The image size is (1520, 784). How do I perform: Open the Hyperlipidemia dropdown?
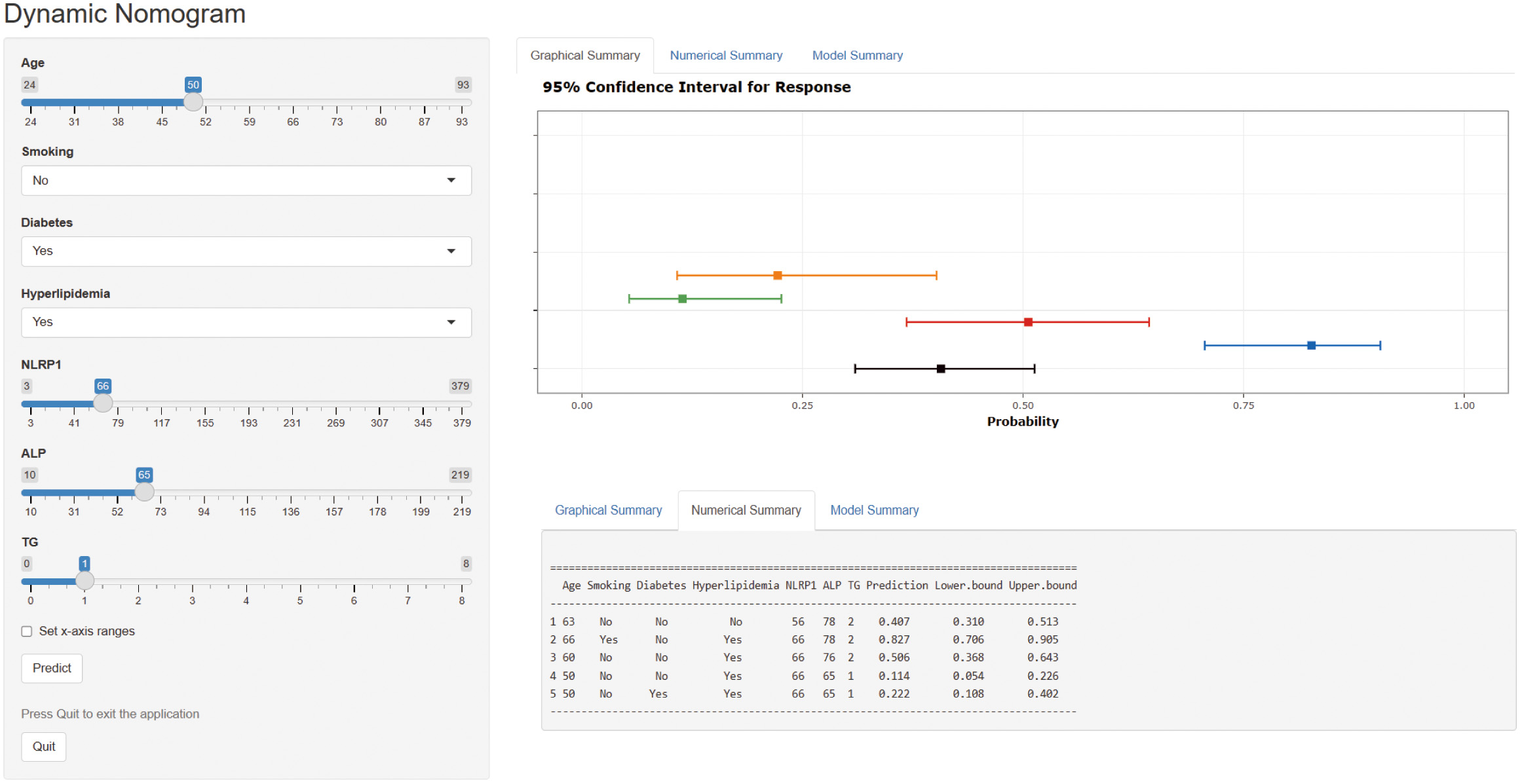tap(246, 322)
